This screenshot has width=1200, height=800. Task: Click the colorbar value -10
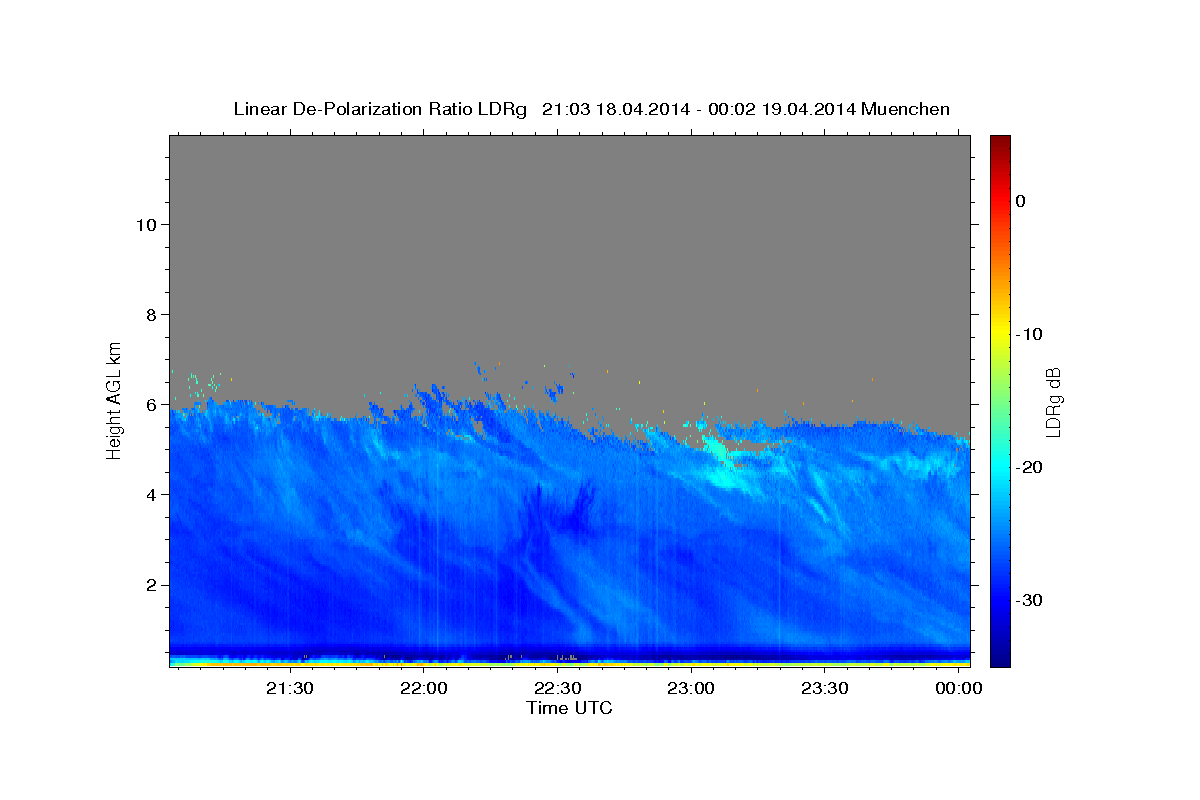[1029, 334]
